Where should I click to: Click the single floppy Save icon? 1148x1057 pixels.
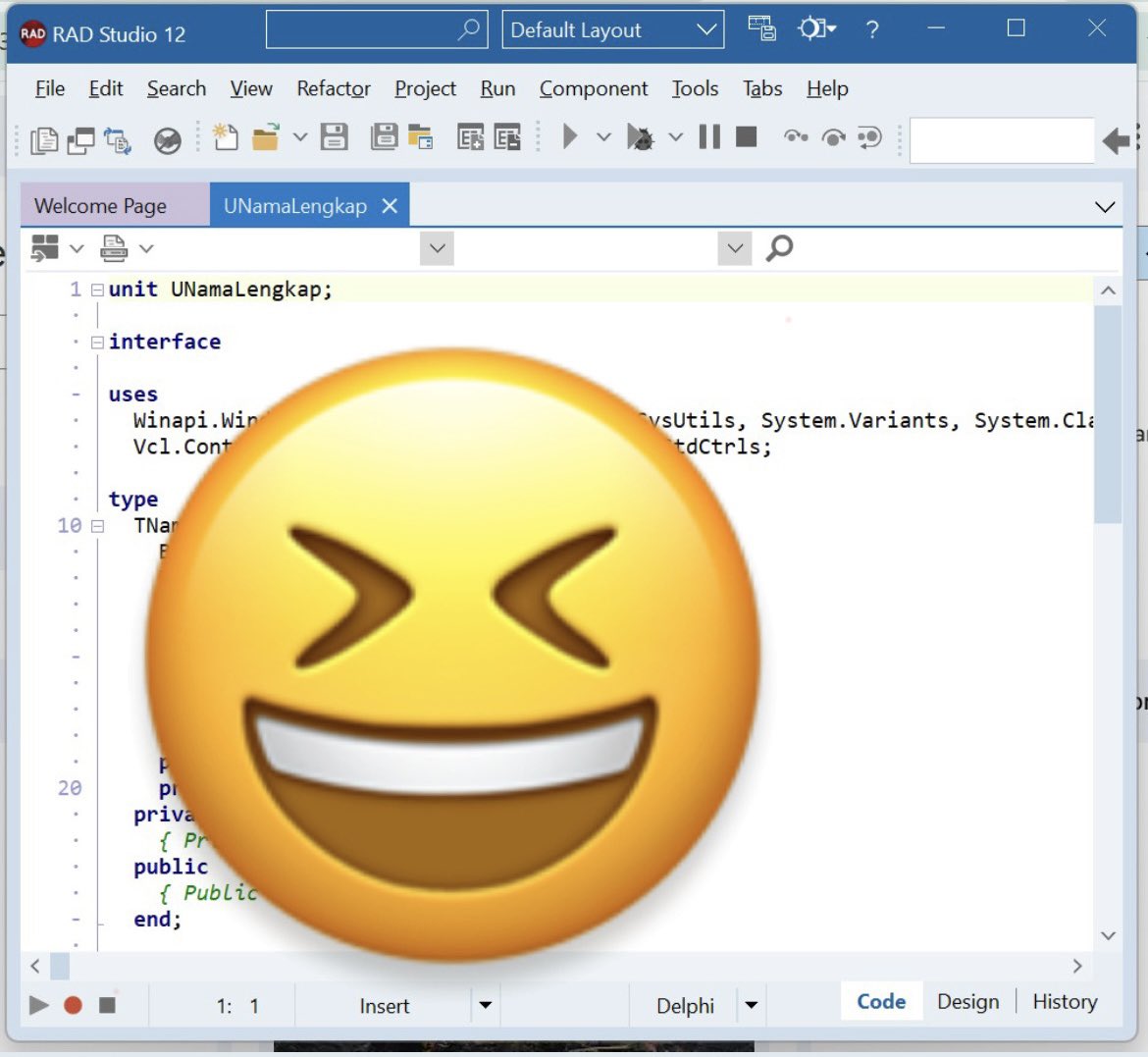pos(334,137)
